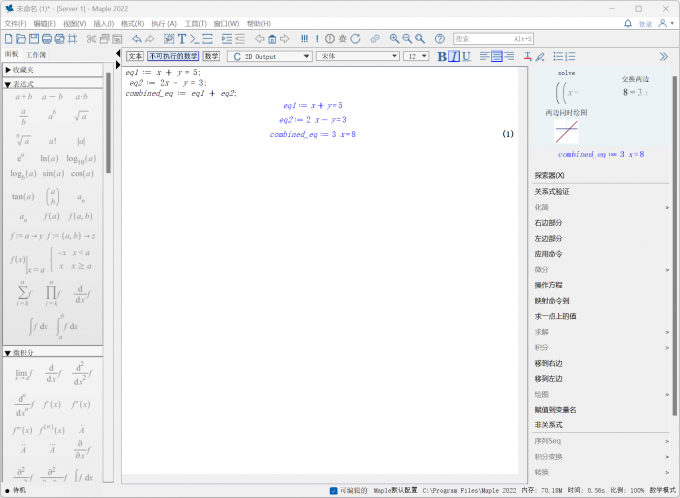The width and height of the screenshot is (680, 498).
Task: Choose 赋值到变量名 in context panel
Action: [556, 410]
